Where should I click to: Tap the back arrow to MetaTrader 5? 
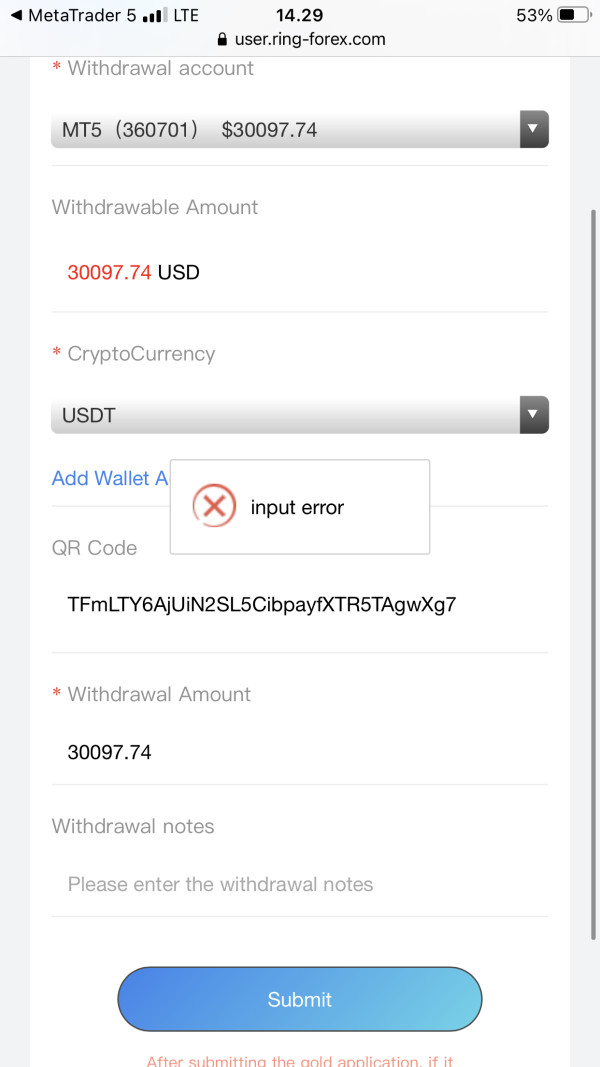pyautogui.click(x=17, y=15)
